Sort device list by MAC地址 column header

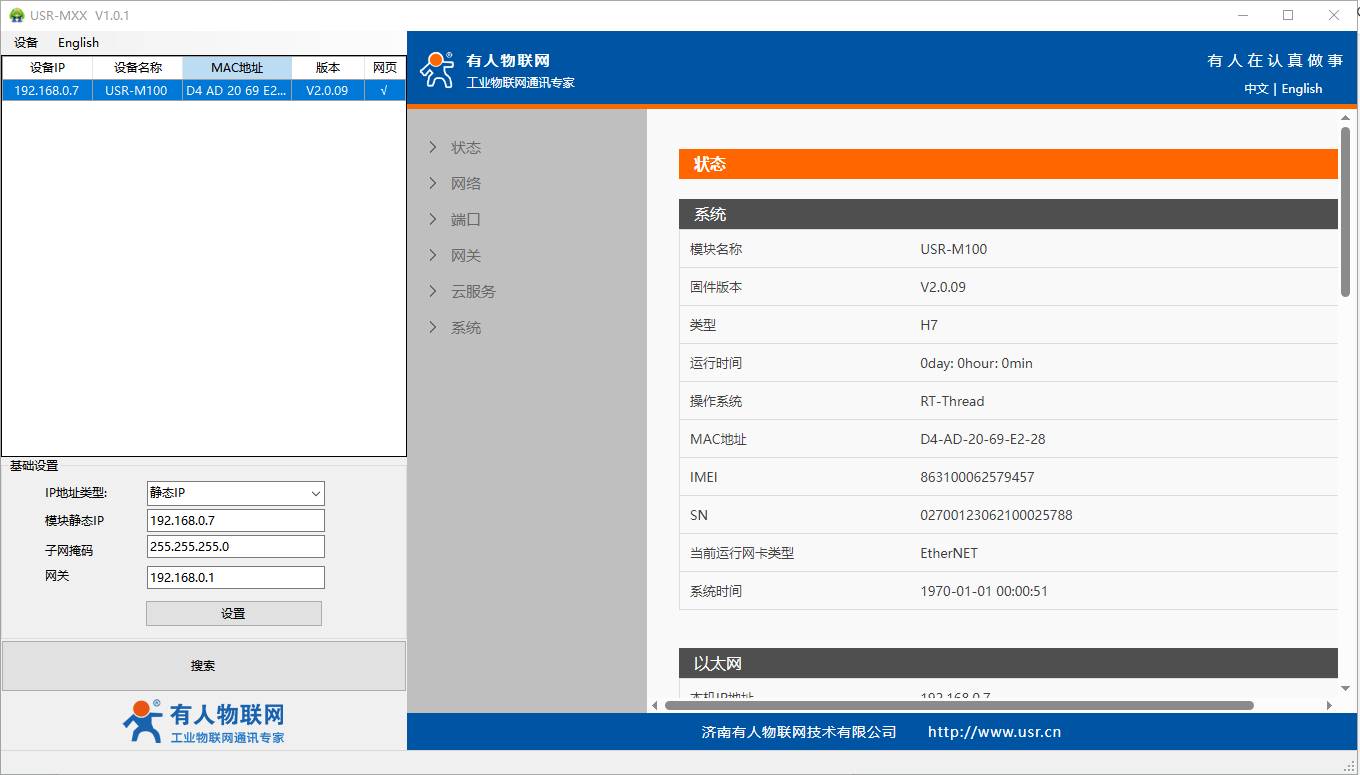(x=237, y=68)
